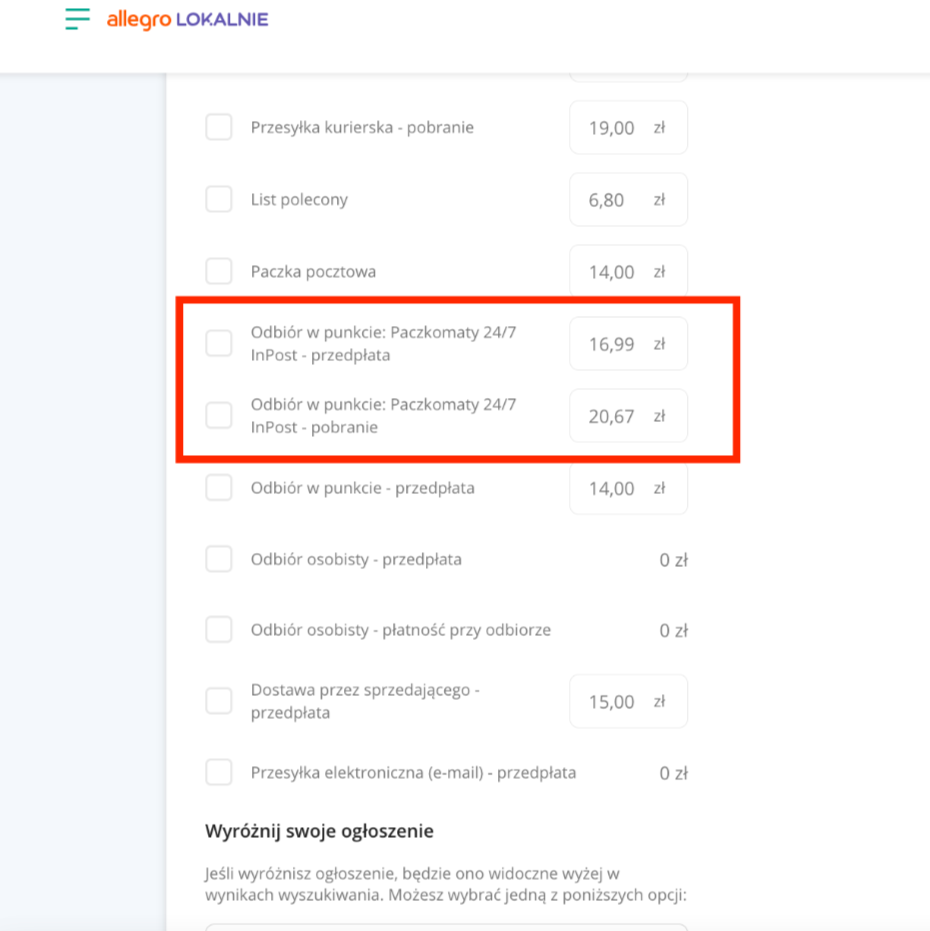Edit the 15,00 seller delivery price field

[612, 702]
